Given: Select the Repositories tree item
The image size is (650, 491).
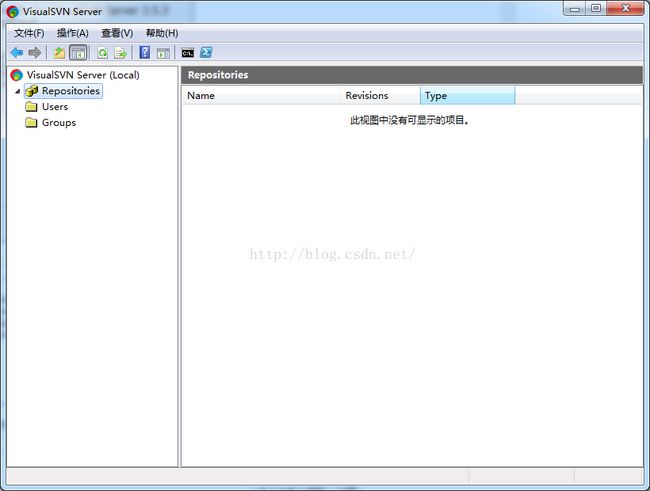Looking at the screenshot, I should tap(71, 91).
